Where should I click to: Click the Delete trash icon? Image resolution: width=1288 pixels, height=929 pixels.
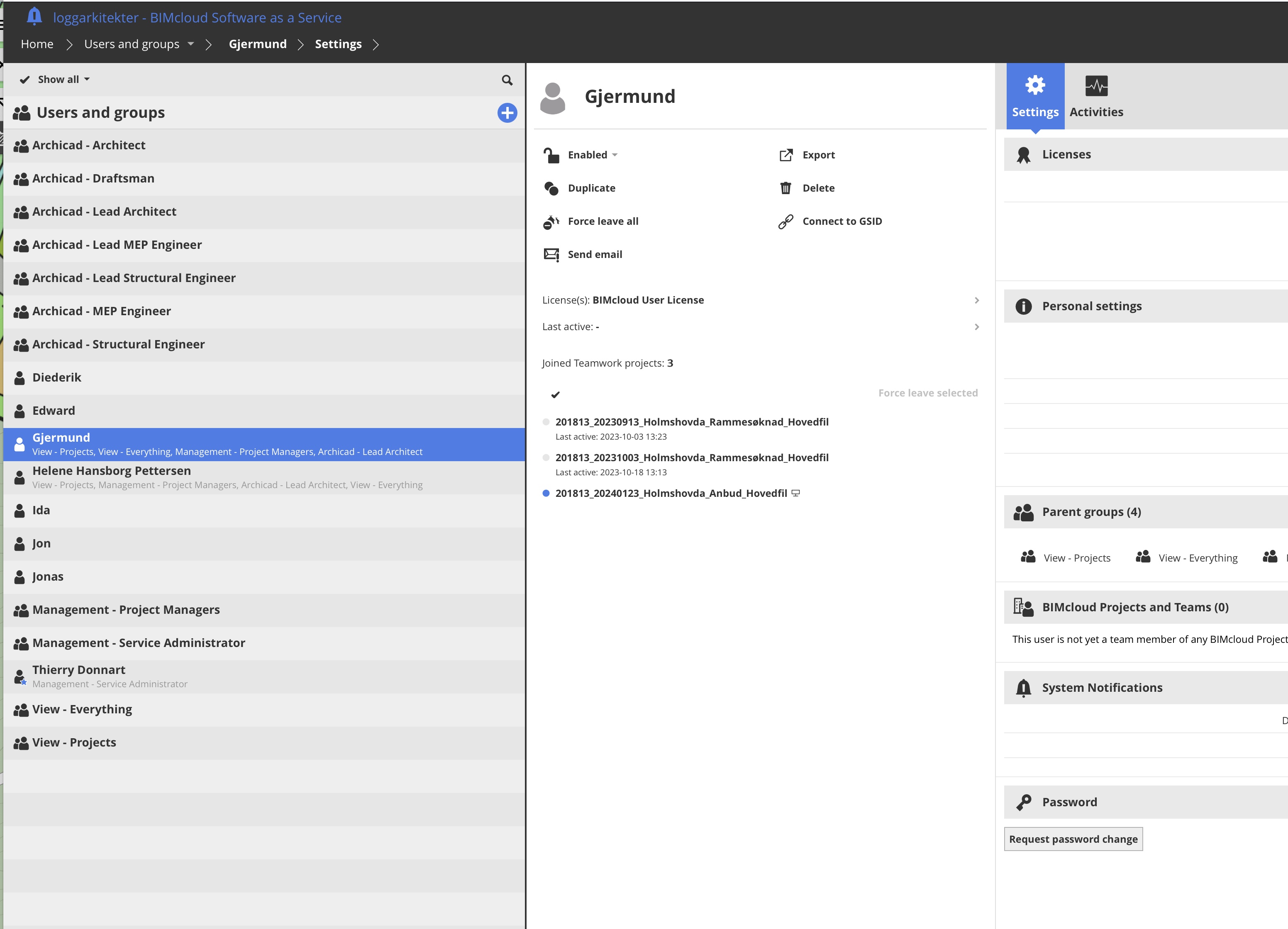(x=785, y=188)
